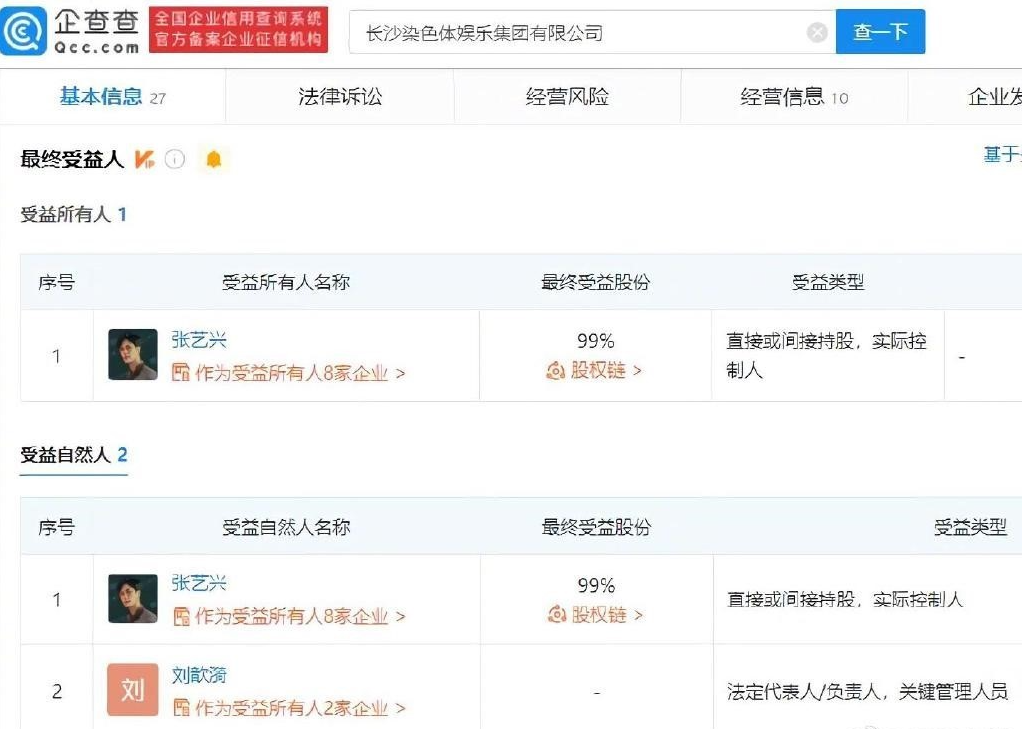Click upper 最终受益股份 column header
This screenshot has height=729, width=1022.
[595, 282]
